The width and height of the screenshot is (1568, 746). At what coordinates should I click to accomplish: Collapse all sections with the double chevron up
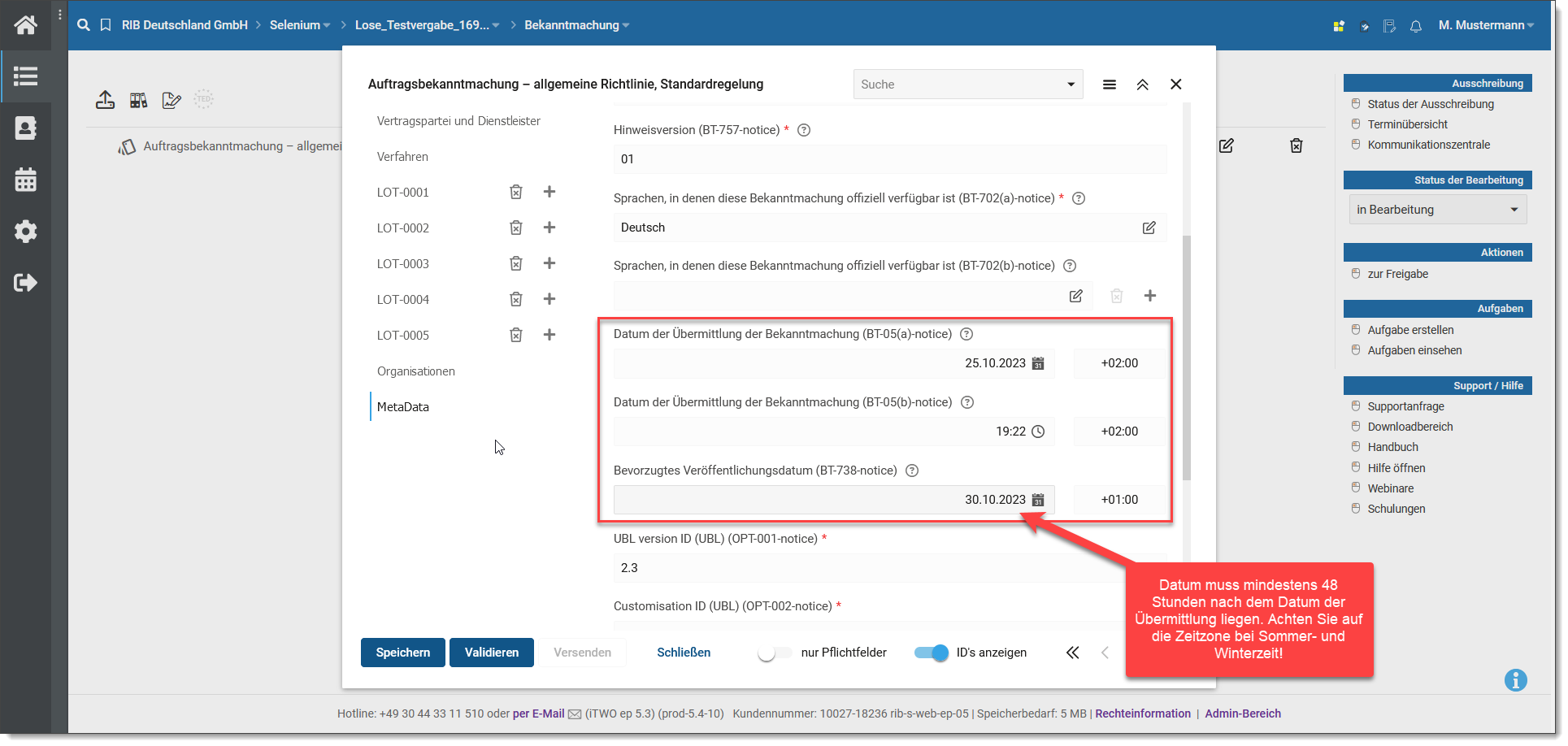1143,85
